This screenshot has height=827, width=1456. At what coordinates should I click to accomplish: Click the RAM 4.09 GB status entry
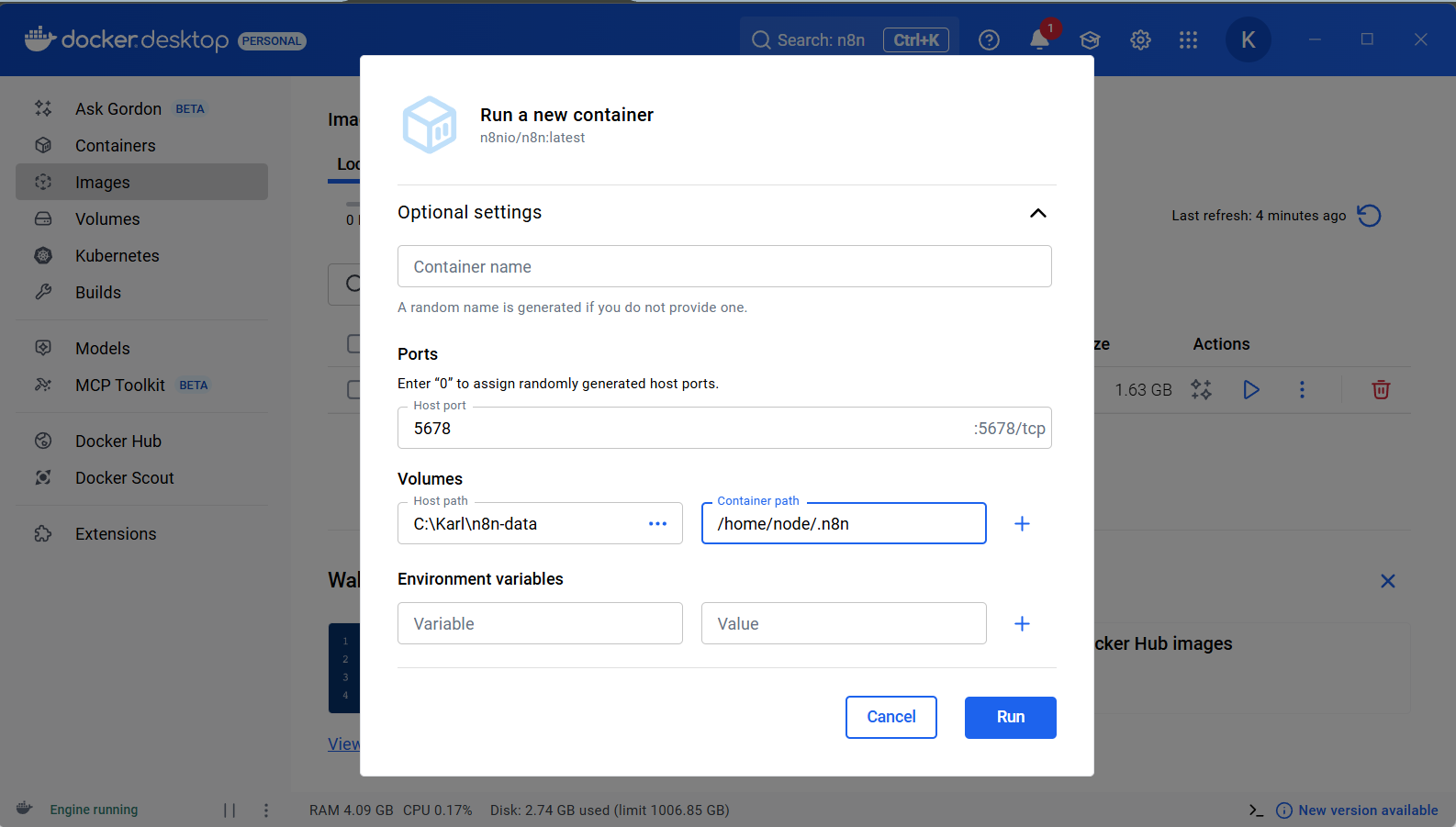point(351,810)
